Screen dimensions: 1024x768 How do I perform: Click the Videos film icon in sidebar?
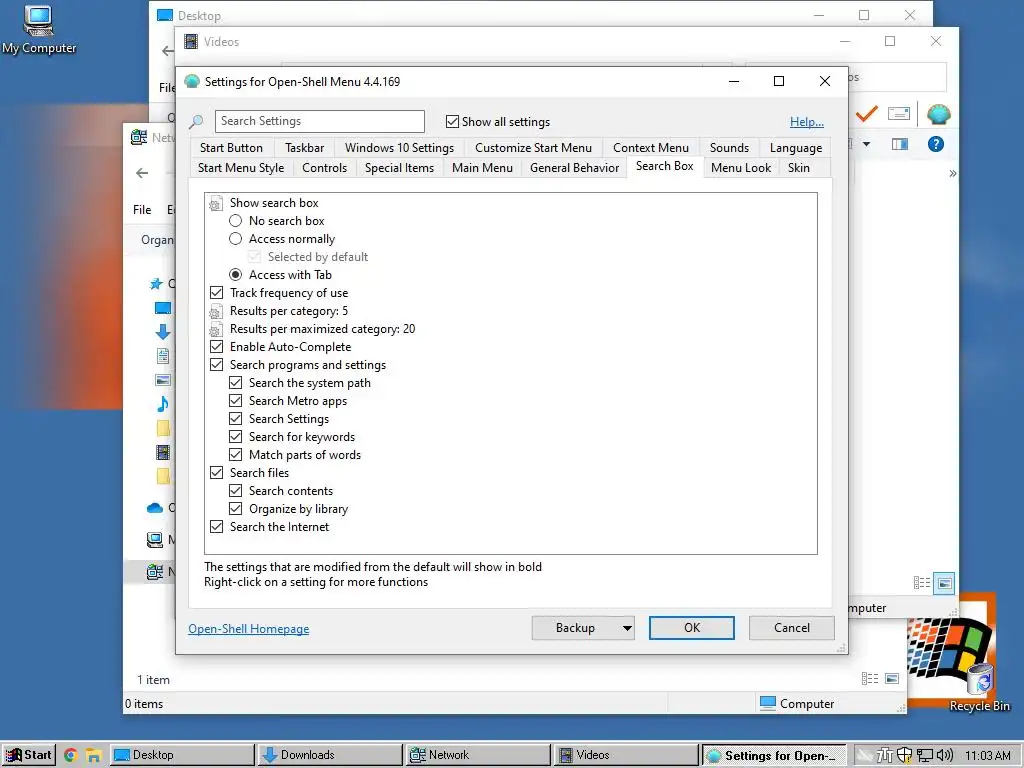point(163,452)
